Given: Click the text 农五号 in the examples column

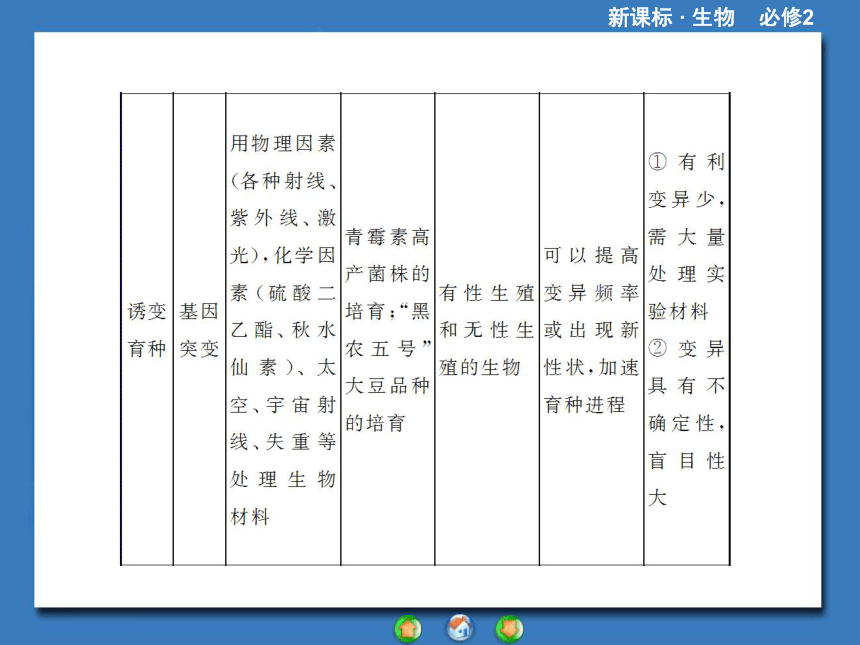Looking at the screenshot, I should point(380,349).
